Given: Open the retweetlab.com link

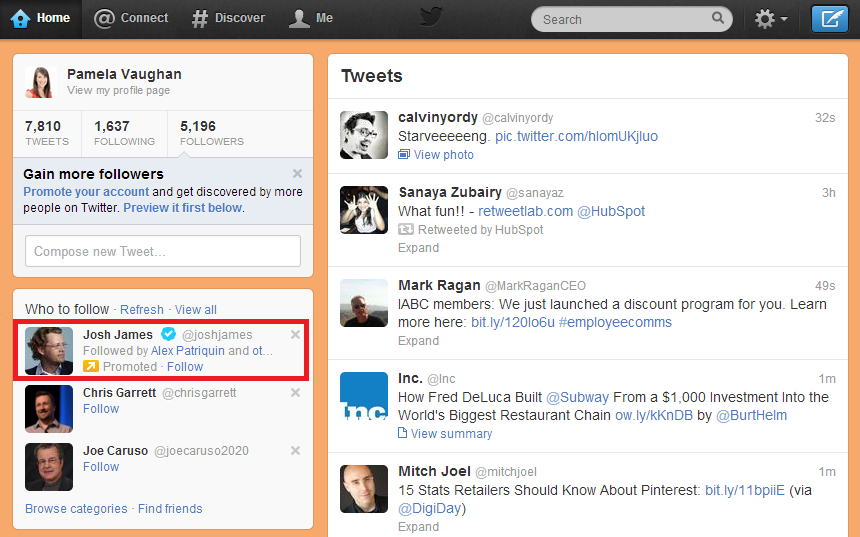Looking at the screenshot, I should (x=525, y=212).
